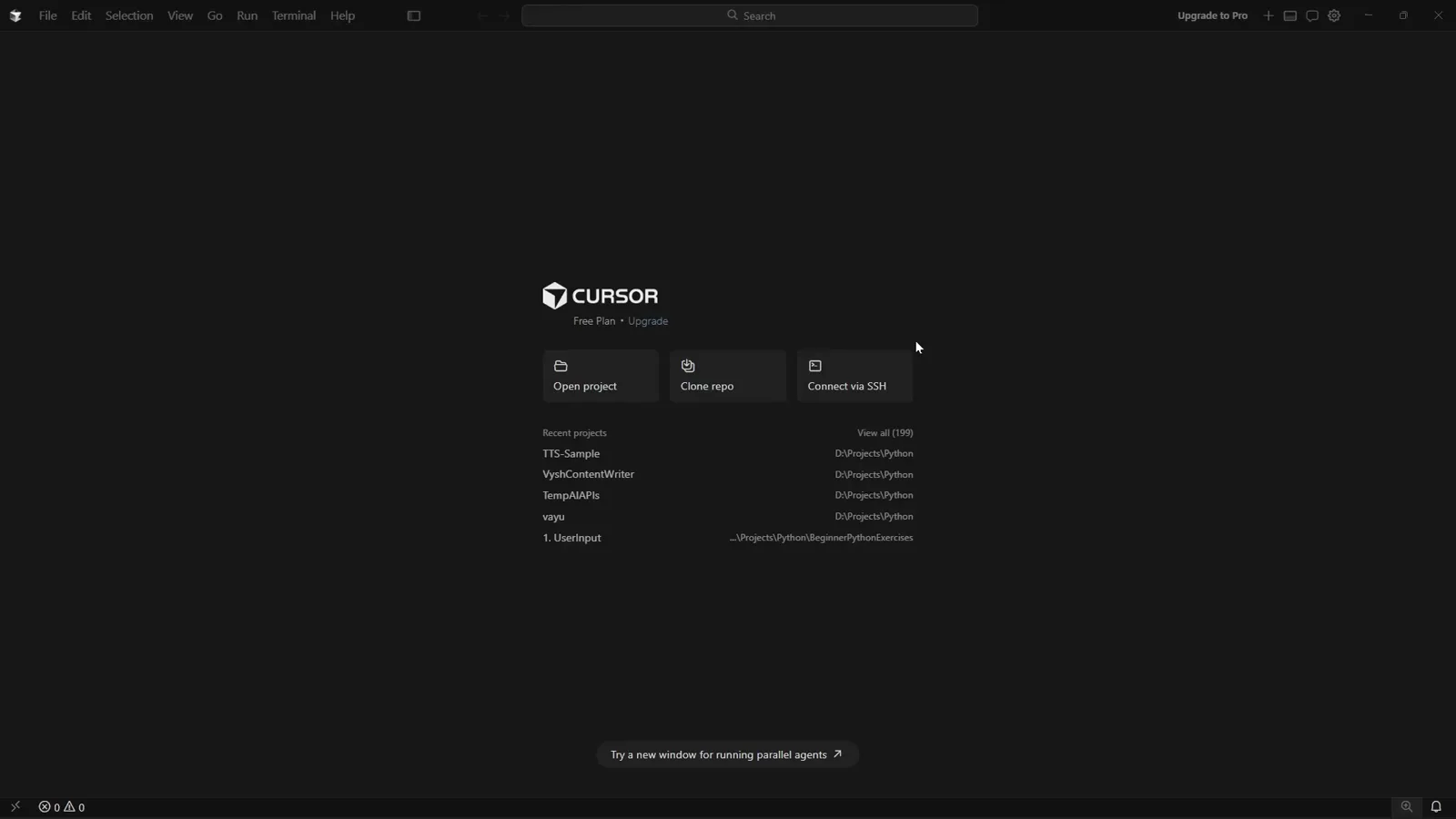The height and width of the screenshot is (819, 1456).
Task: Click the zoom magnifier icon in the status bar
Action: pyautogui.click(x=1407, y=806)
